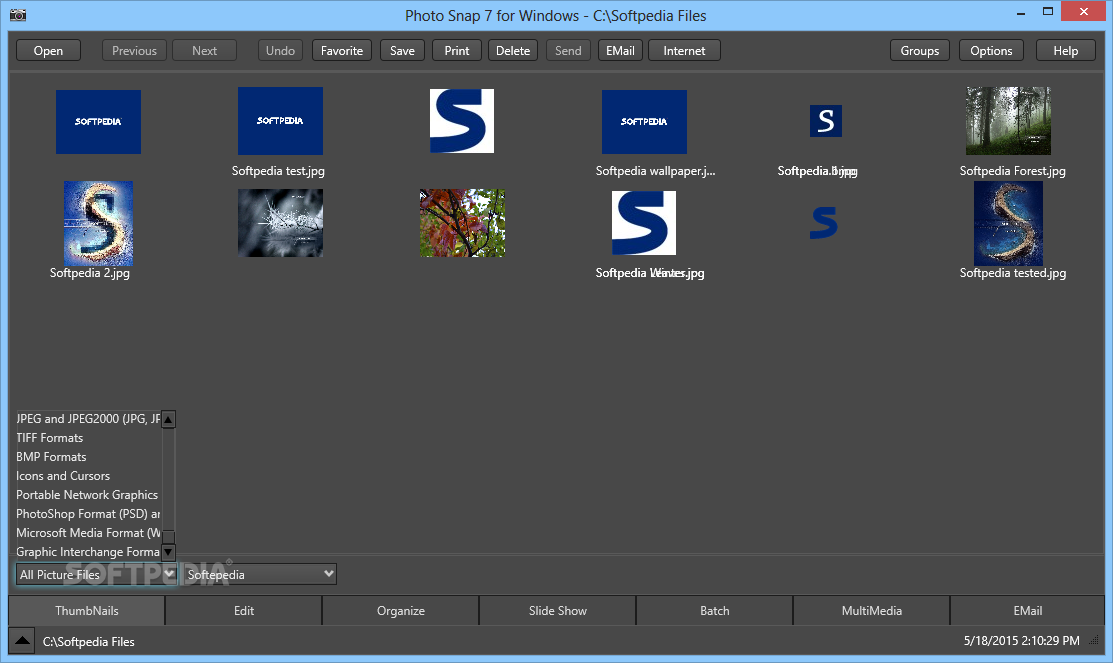
Task: Select the Softpedia tested.jpg thumbnail
Action: click(1008, 224)
